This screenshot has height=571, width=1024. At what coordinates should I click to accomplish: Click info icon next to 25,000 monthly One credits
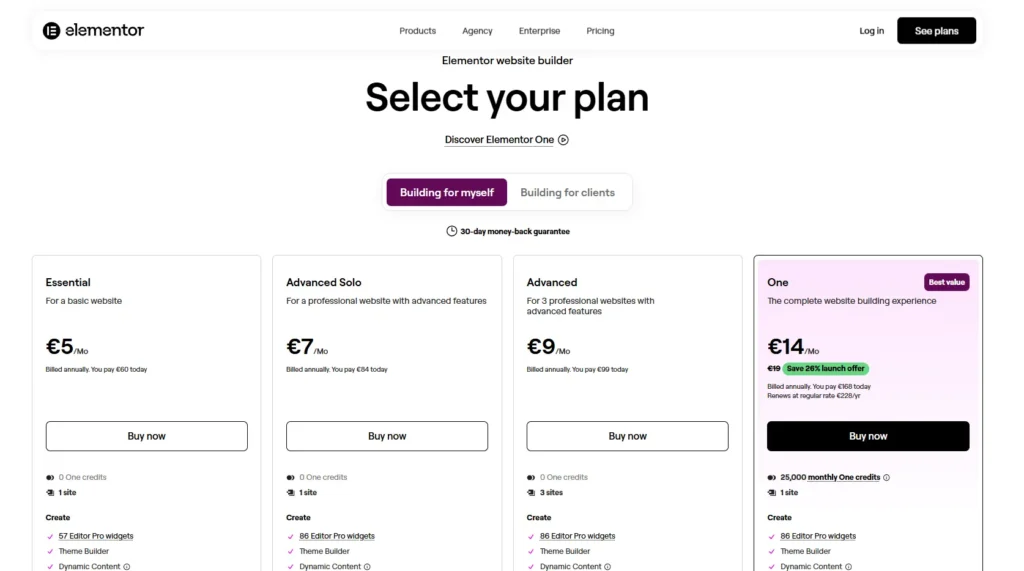click(886, 478)
